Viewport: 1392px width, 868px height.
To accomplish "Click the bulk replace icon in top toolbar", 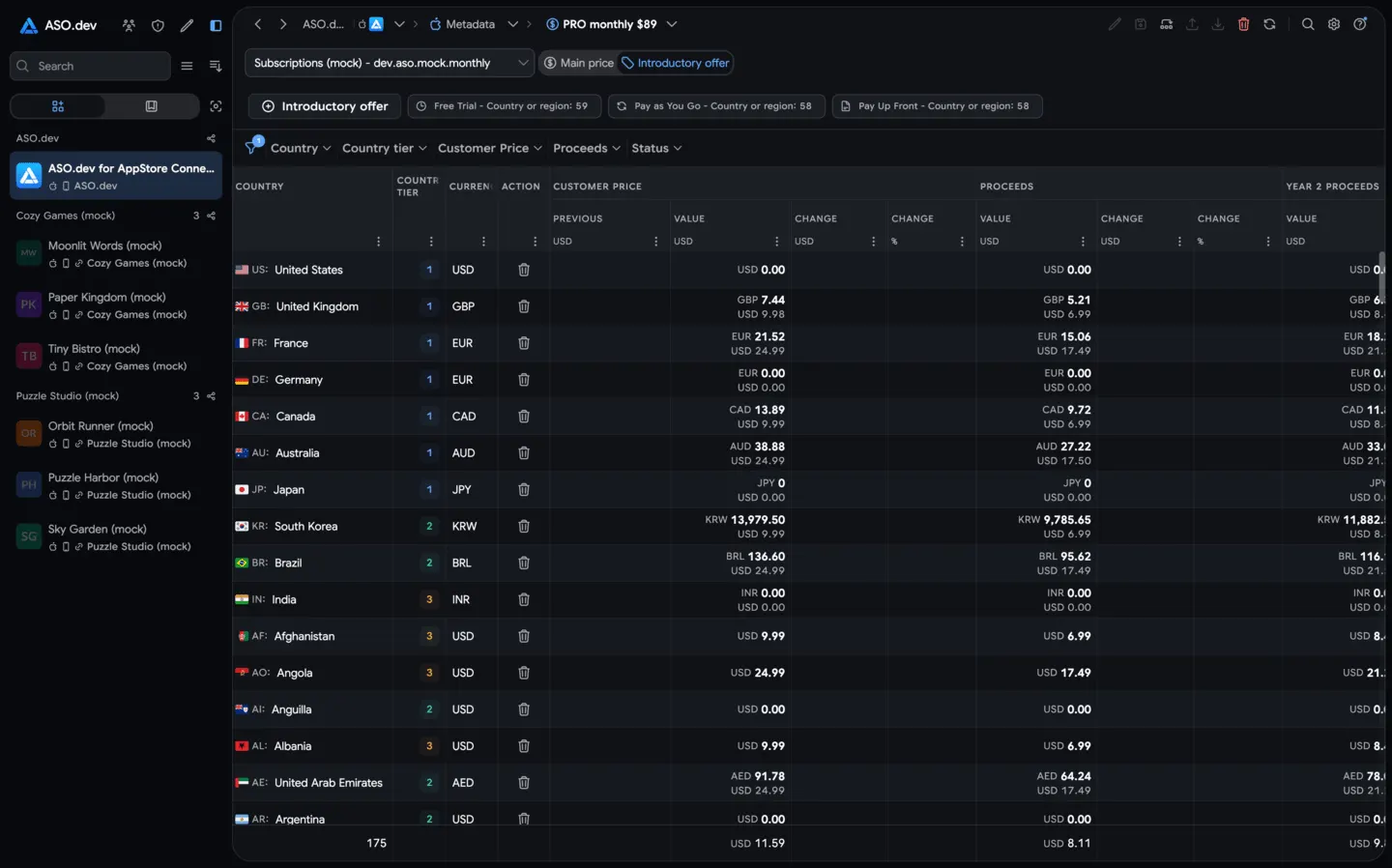I will pos(1167,24).
